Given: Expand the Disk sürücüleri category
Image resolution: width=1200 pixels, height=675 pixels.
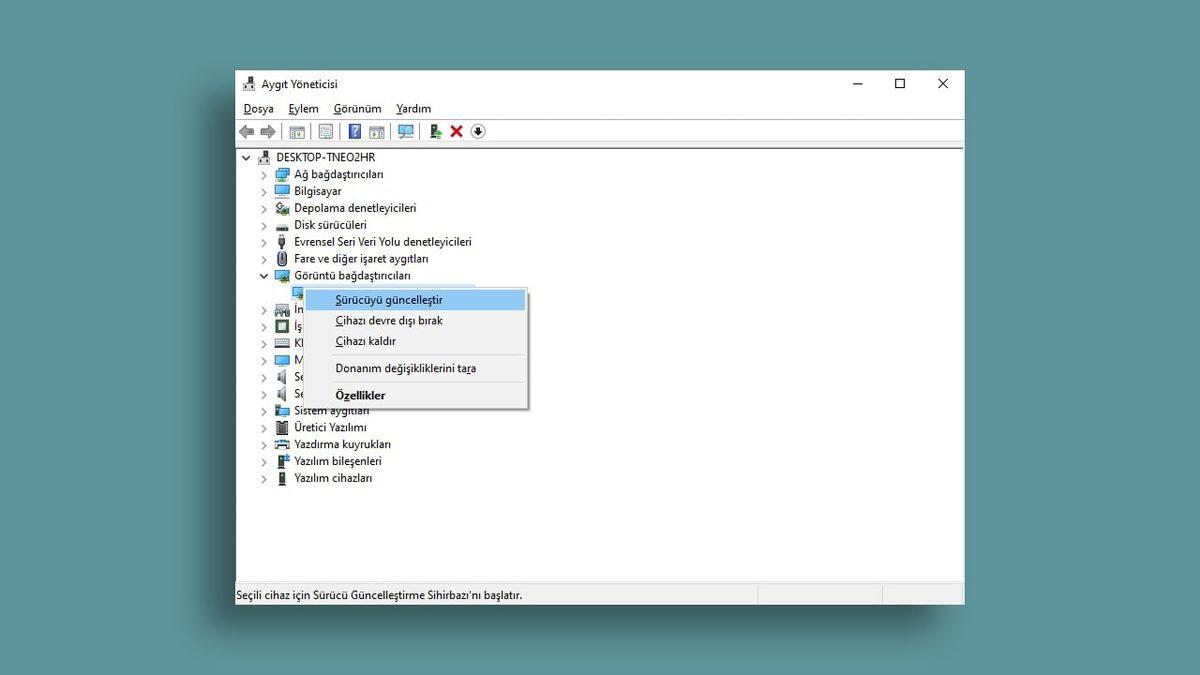Looking at the screenshot, I should [x=264, y=225].
